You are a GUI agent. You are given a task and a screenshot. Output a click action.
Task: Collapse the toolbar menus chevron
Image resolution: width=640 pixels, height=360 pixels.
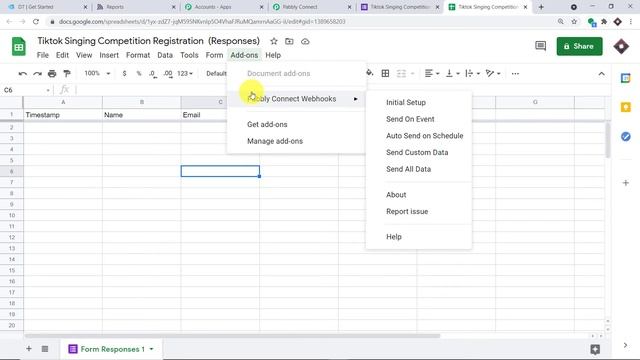tap(601, 74)
